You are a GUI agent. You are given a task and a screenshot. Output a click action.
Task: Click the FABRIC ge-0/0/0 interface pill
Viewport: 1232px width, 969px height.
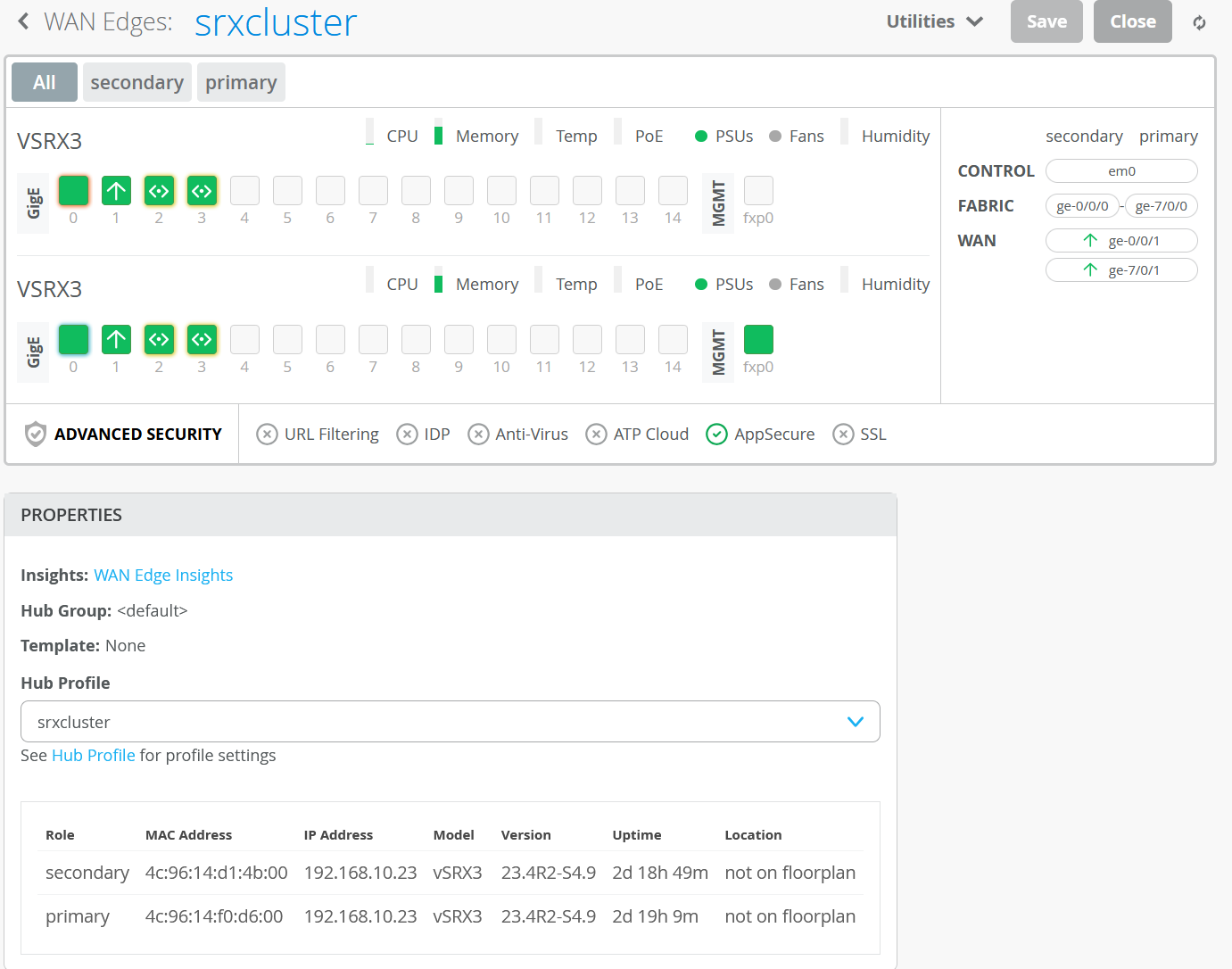click(x=1082, y=205)
